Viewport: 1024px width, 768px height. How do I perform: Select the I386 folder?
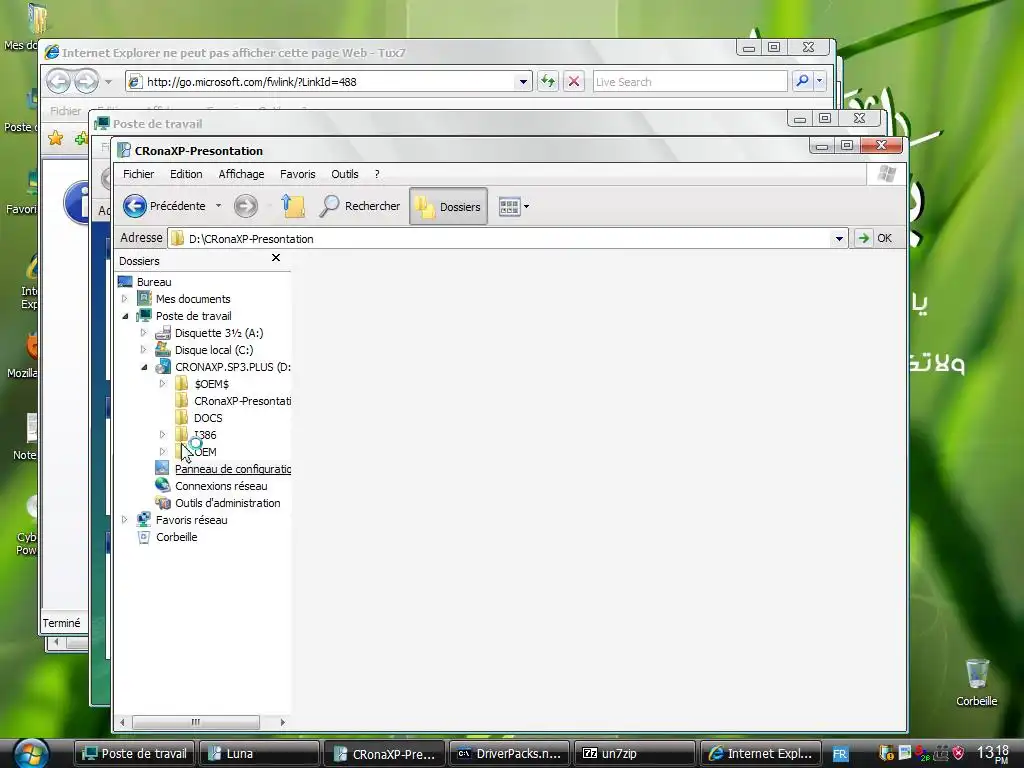pos(205,435)
